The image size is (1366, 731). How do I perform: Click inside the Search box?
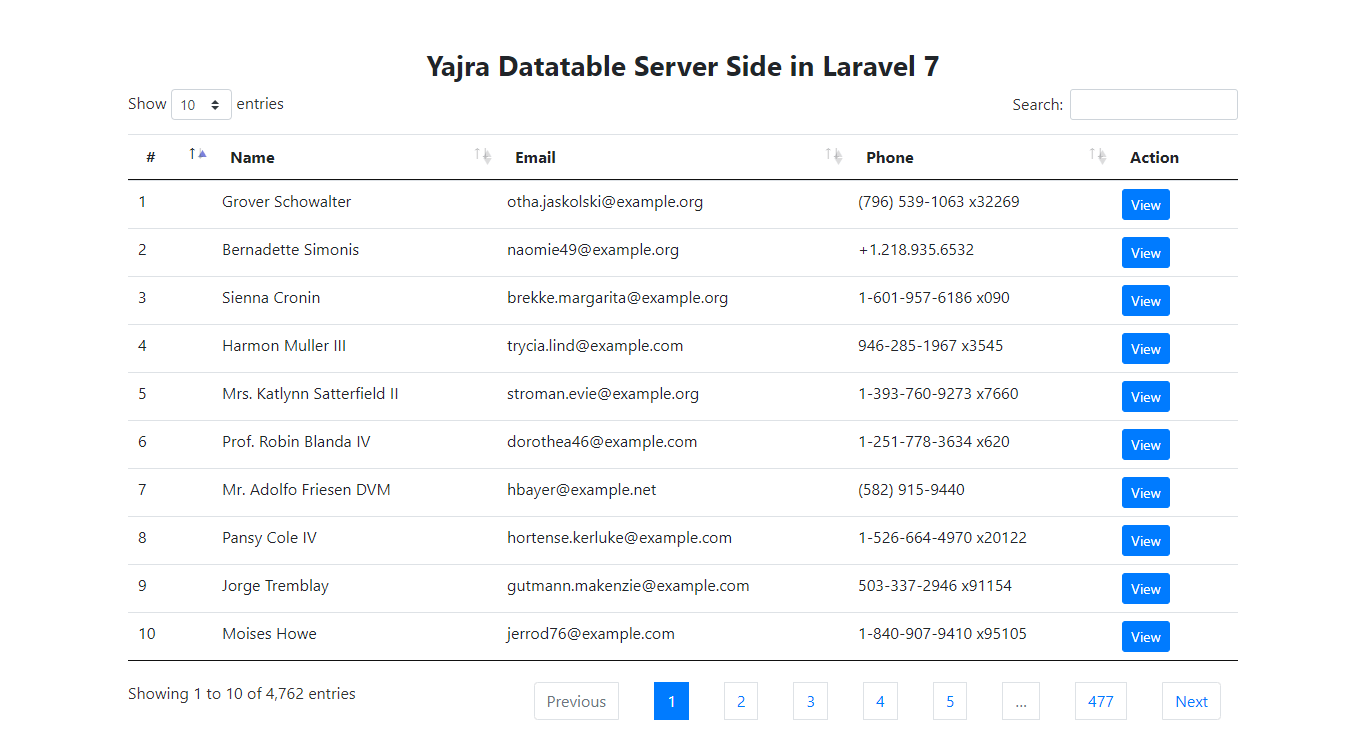[1153, 104]
